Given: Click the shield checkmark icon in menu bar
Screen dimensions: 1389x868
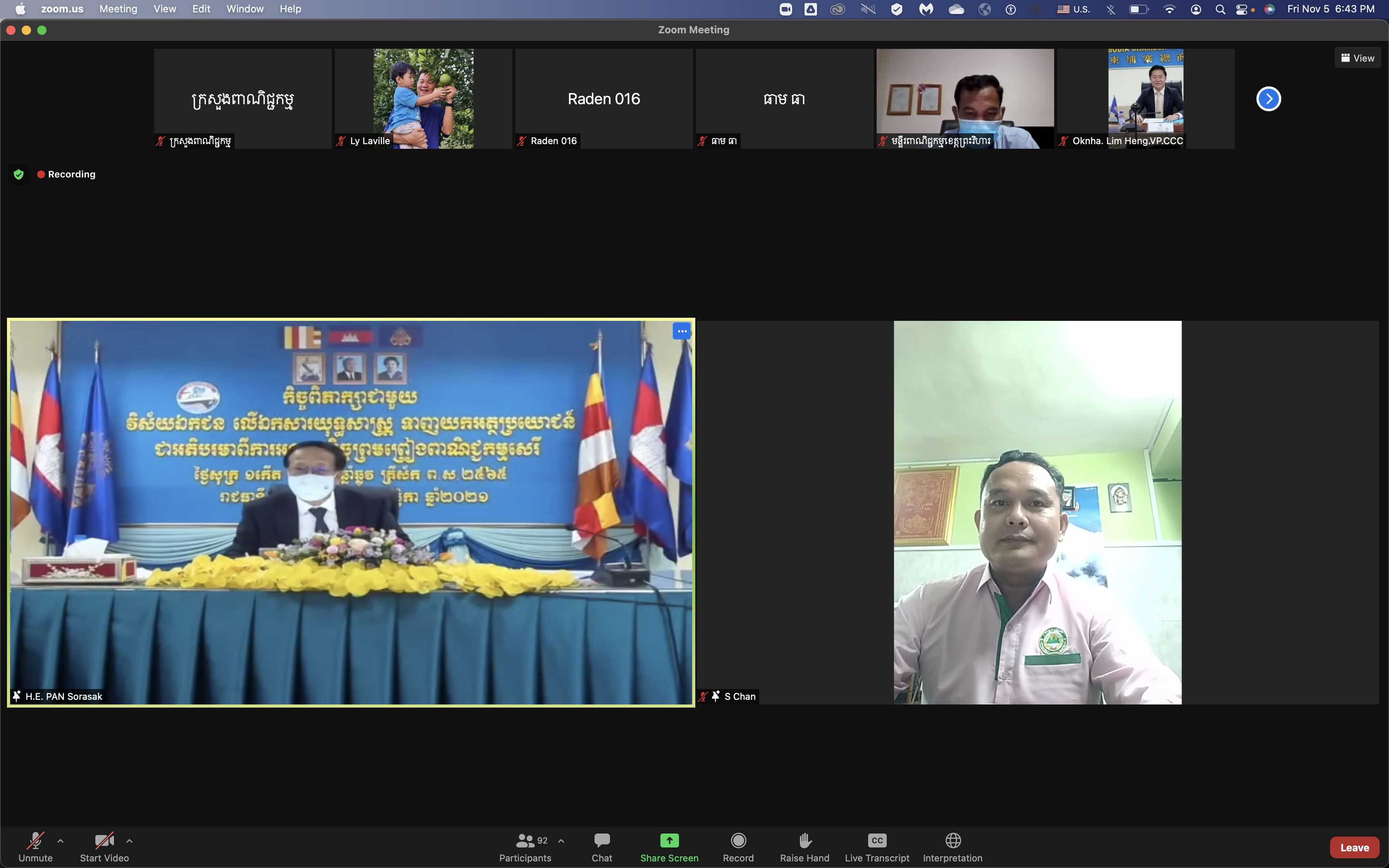Looking at the screenshot, I should (896, 9).
